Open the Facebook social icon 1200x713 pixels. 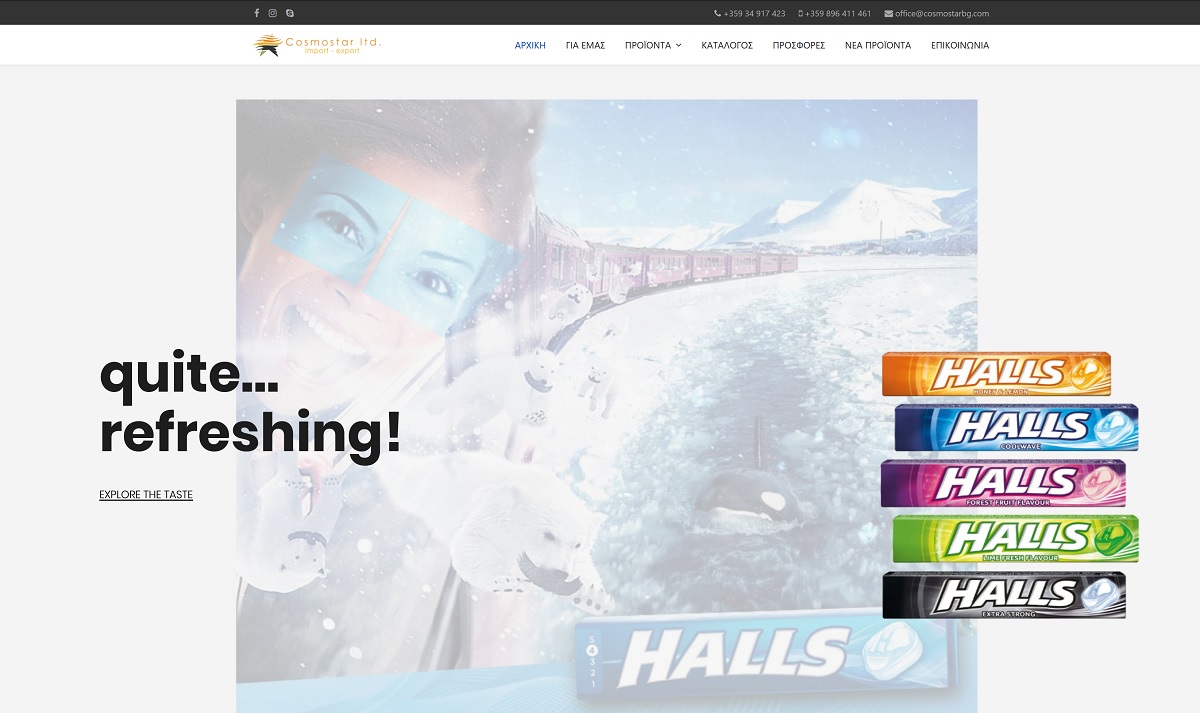[256, 13]
